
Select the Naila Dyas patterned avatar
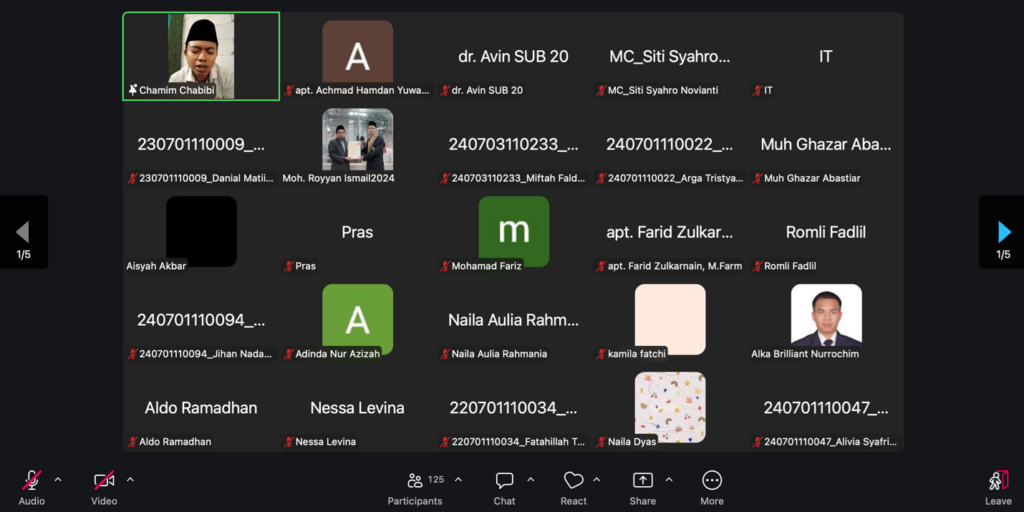pos(670,407)
